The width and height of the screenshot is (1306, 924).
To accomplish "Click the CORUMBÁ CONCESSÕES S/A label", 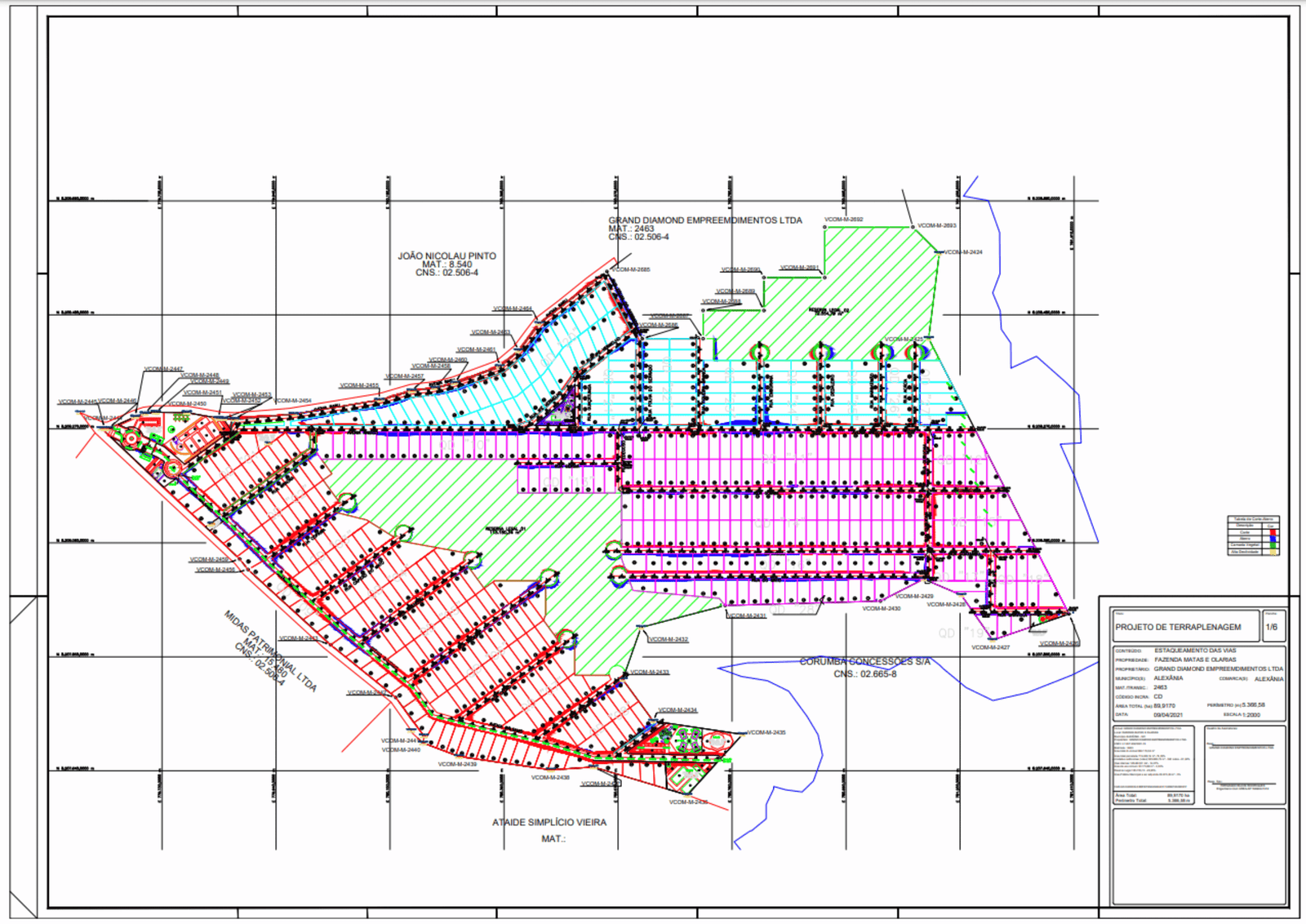I will tap(864, 662).
